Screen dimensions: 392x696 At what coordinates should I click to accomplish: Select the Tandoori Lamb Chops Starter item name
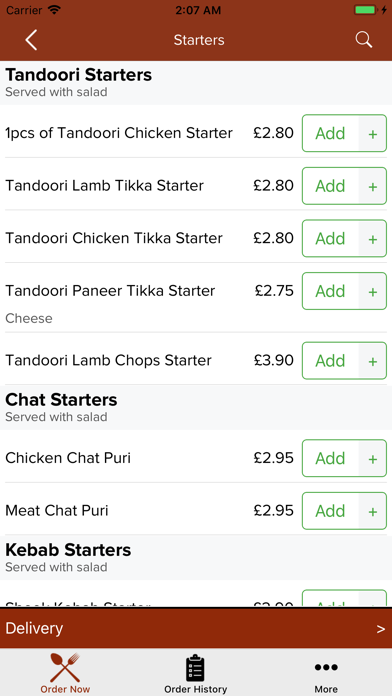pyautogui.click(x=108, y=360)
